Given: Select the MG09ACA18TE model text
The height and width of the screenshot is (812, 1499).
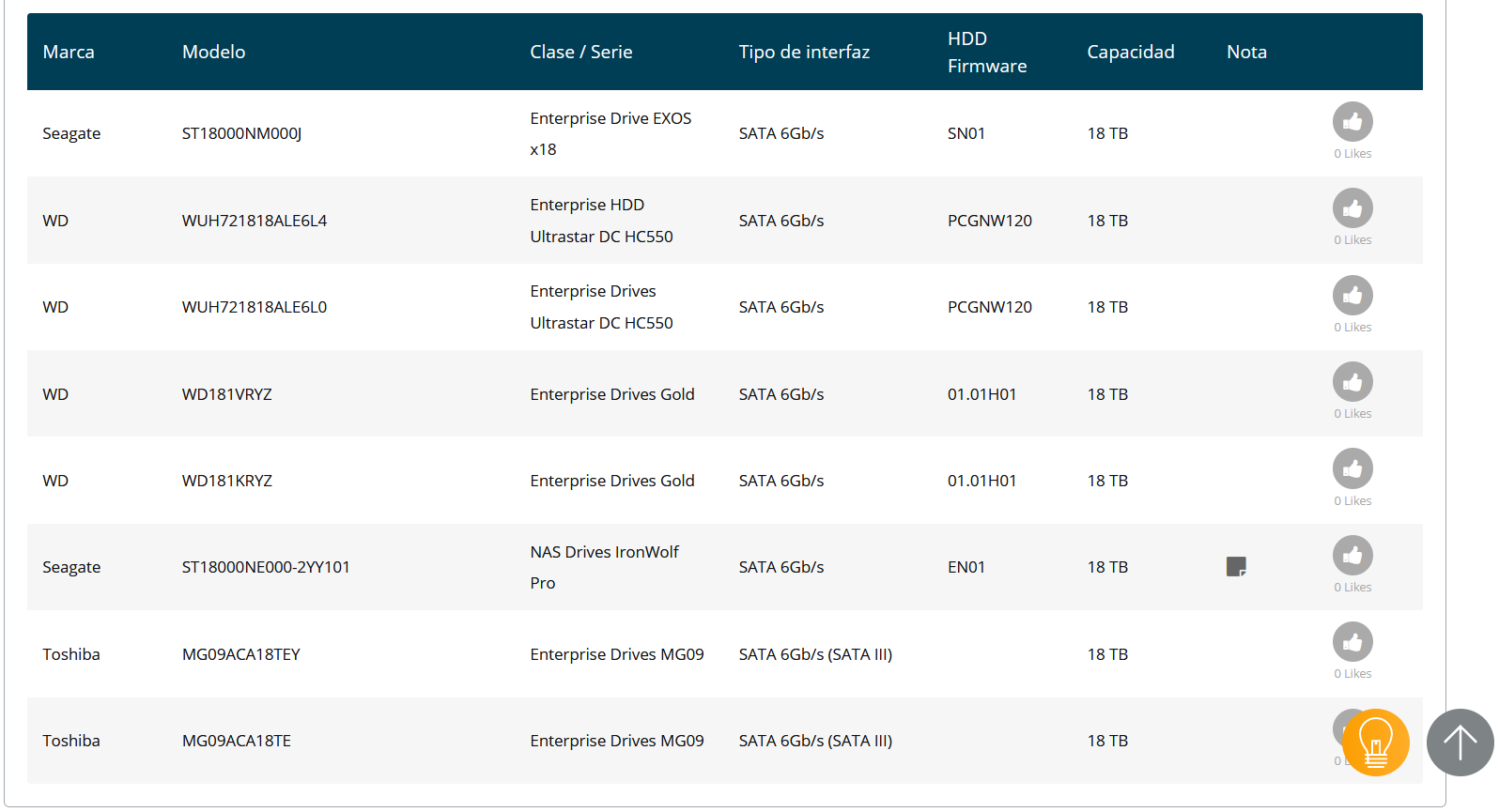Looking at the screenshot, I should (x=237, y=741).
